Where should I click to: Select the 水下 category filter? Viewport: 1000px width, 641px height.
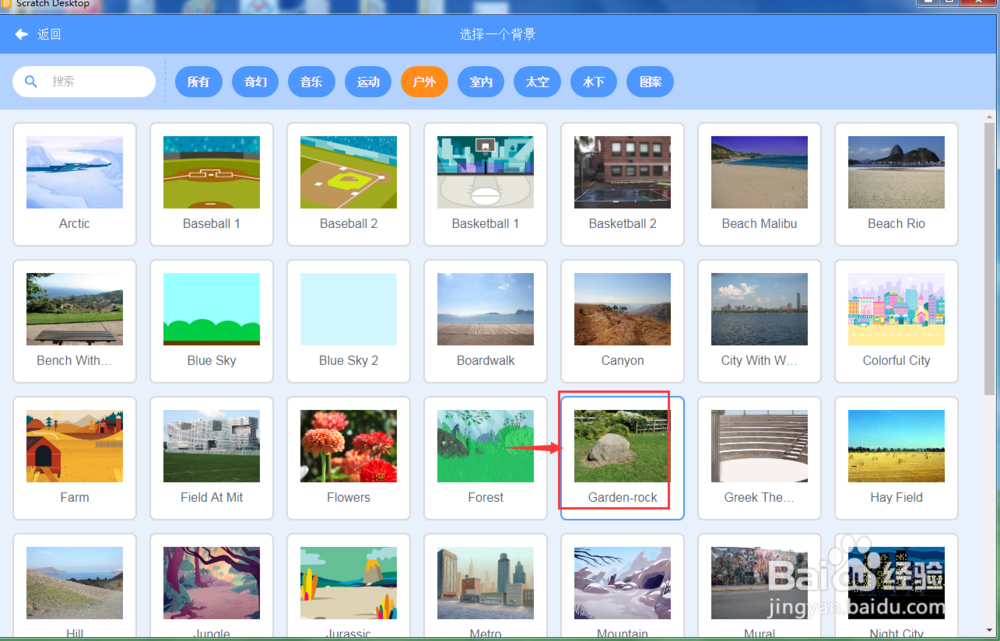coord(593,82)
